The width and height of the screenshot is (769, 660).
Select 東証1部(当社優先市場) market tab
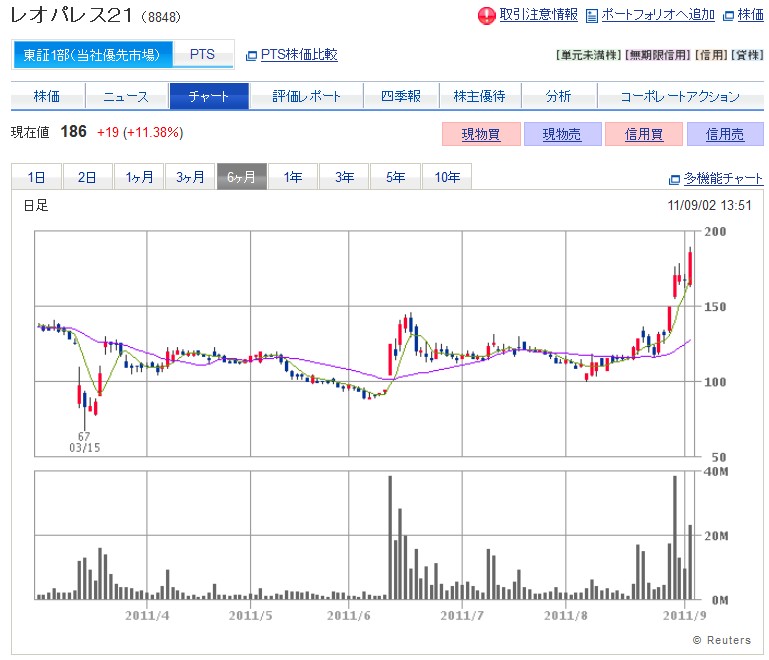[92, 54]
